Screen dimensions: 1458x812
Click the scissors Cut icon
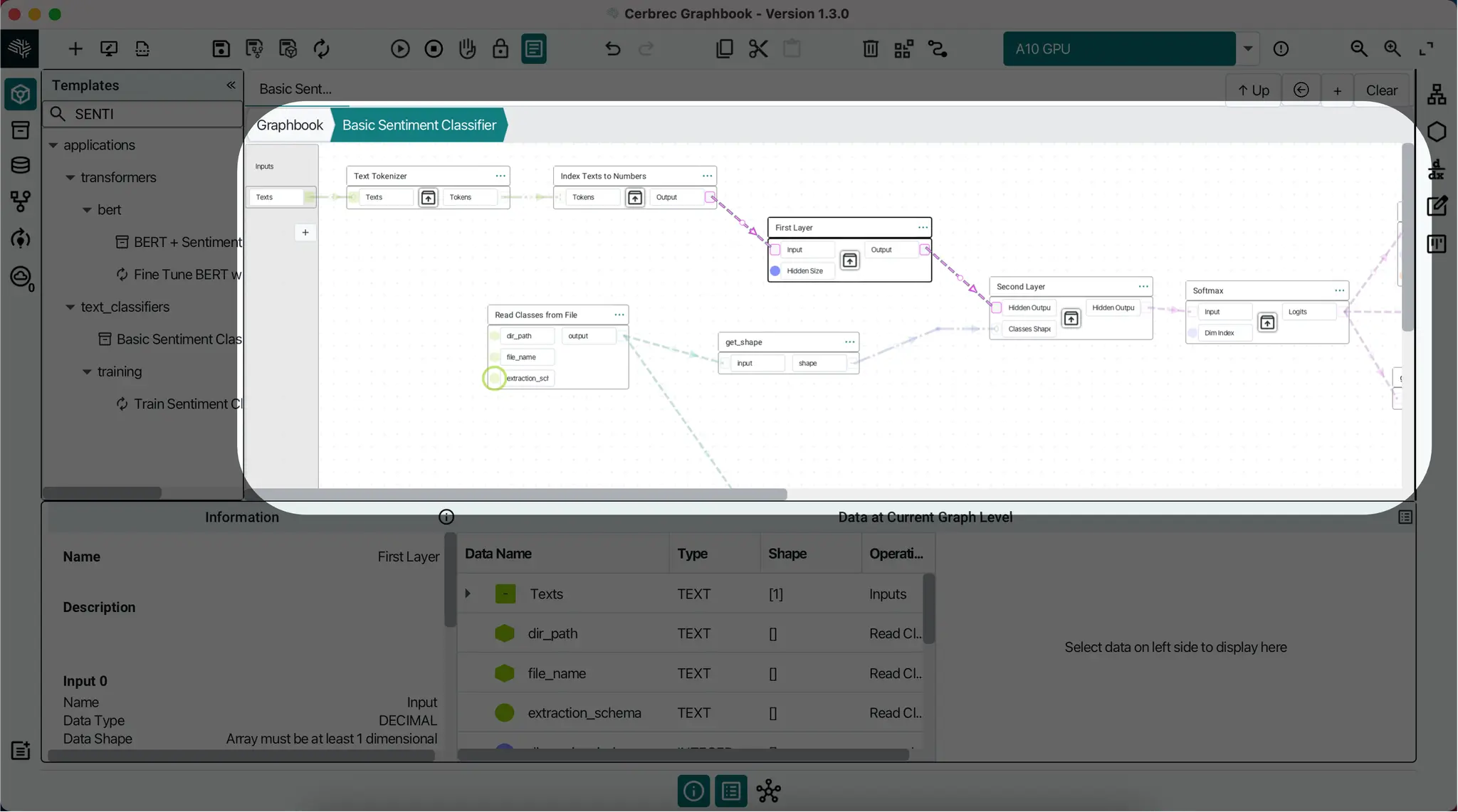point(758,49)
